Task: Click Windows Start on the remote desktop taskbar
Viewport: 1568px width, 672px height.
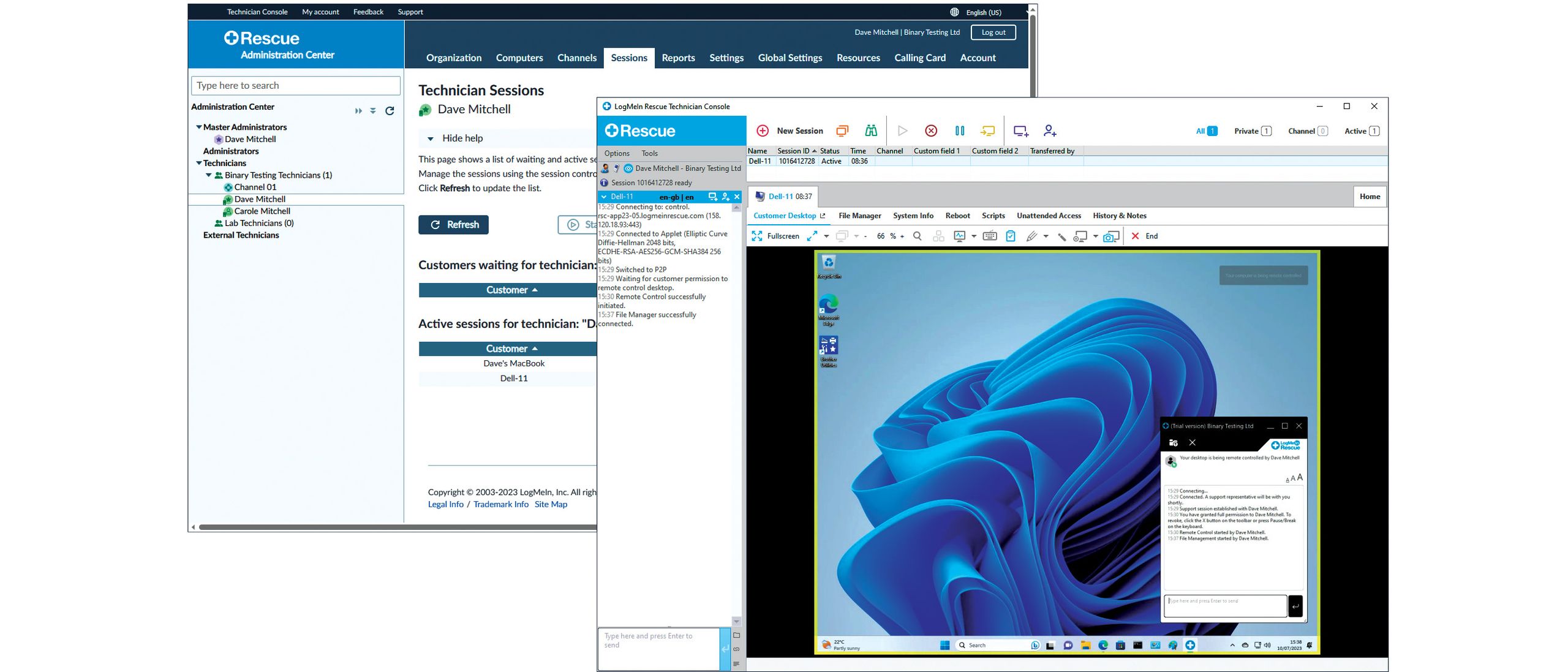Action: 944,645
